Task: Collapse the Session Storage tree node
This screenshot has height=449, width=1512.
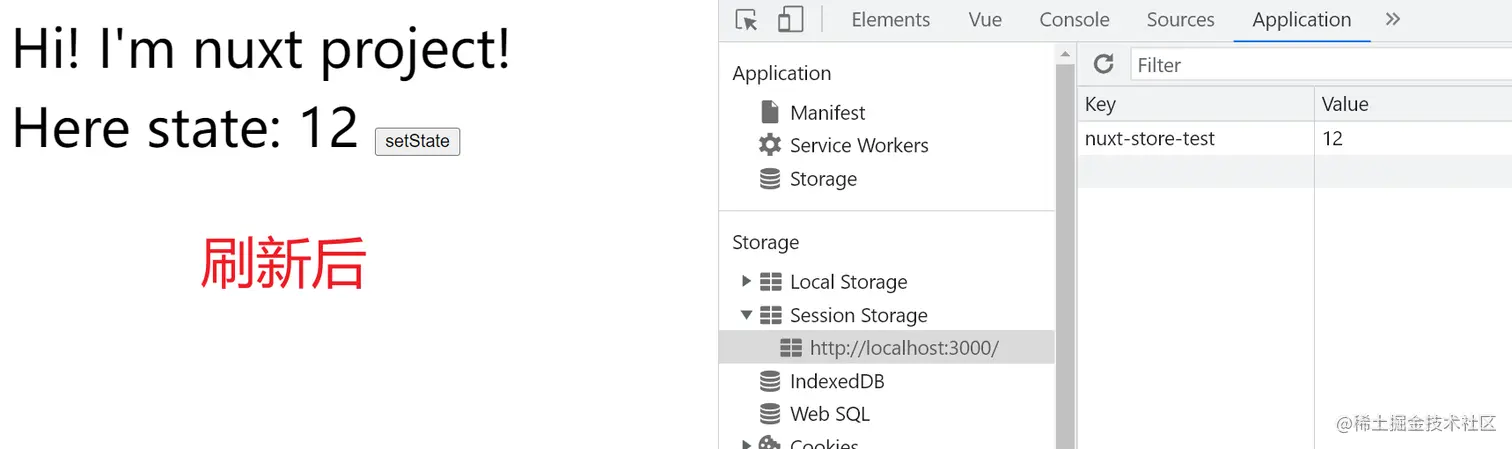Action: [746, 315]
